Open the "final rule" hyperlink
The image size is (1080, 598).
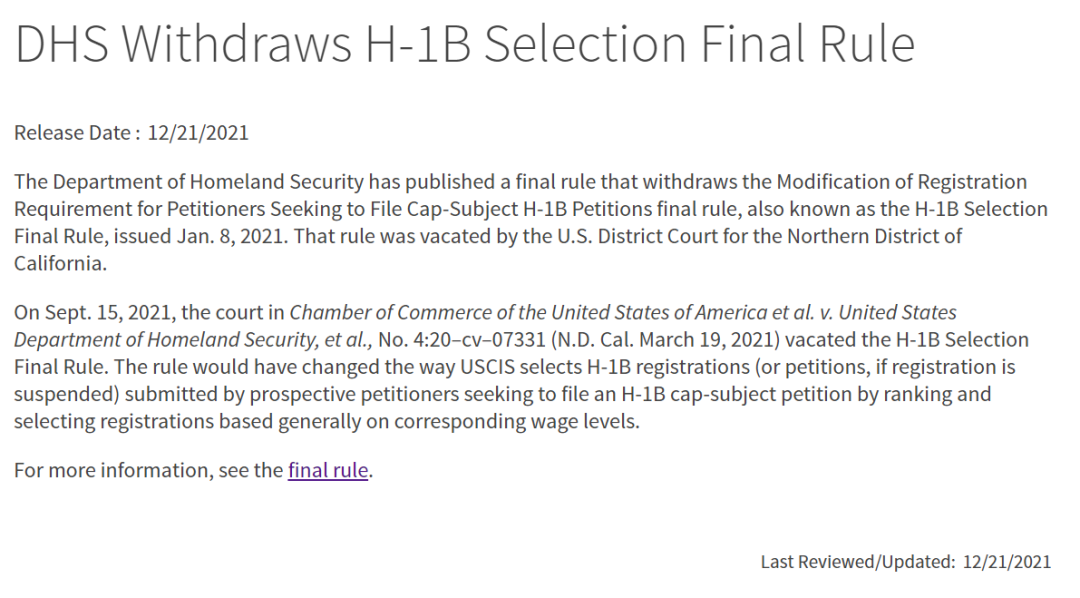(x=328, y=470)
